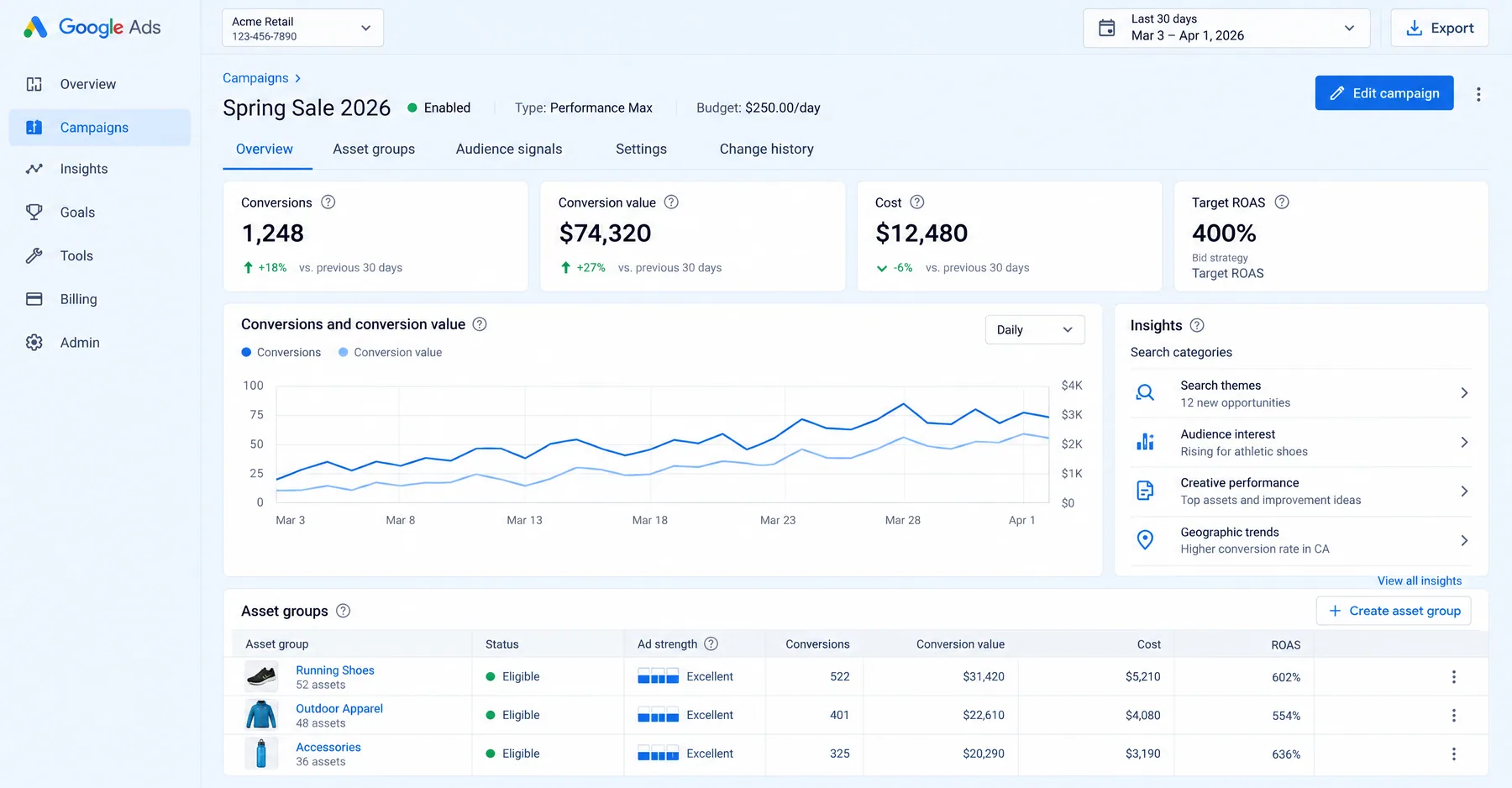This screenshot has width=1512, height=788.
Task: Click the $74,320 conversion value figure
Action: (x=605, y=234)
